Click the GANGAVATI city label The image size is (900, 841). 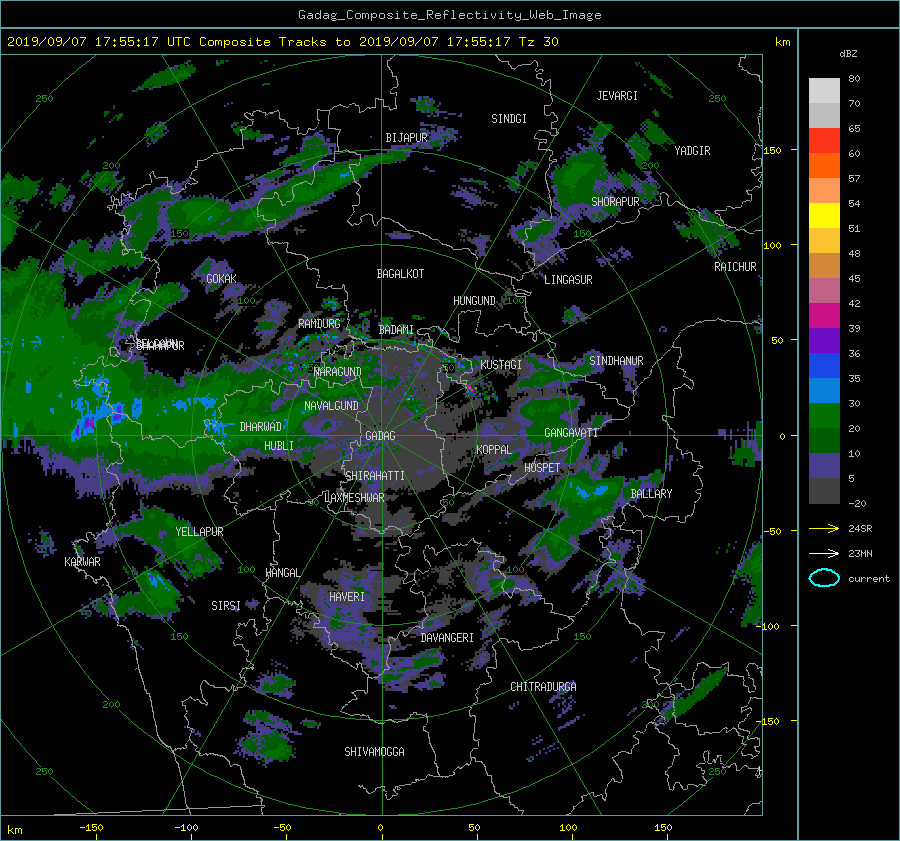tap(571, 433)
